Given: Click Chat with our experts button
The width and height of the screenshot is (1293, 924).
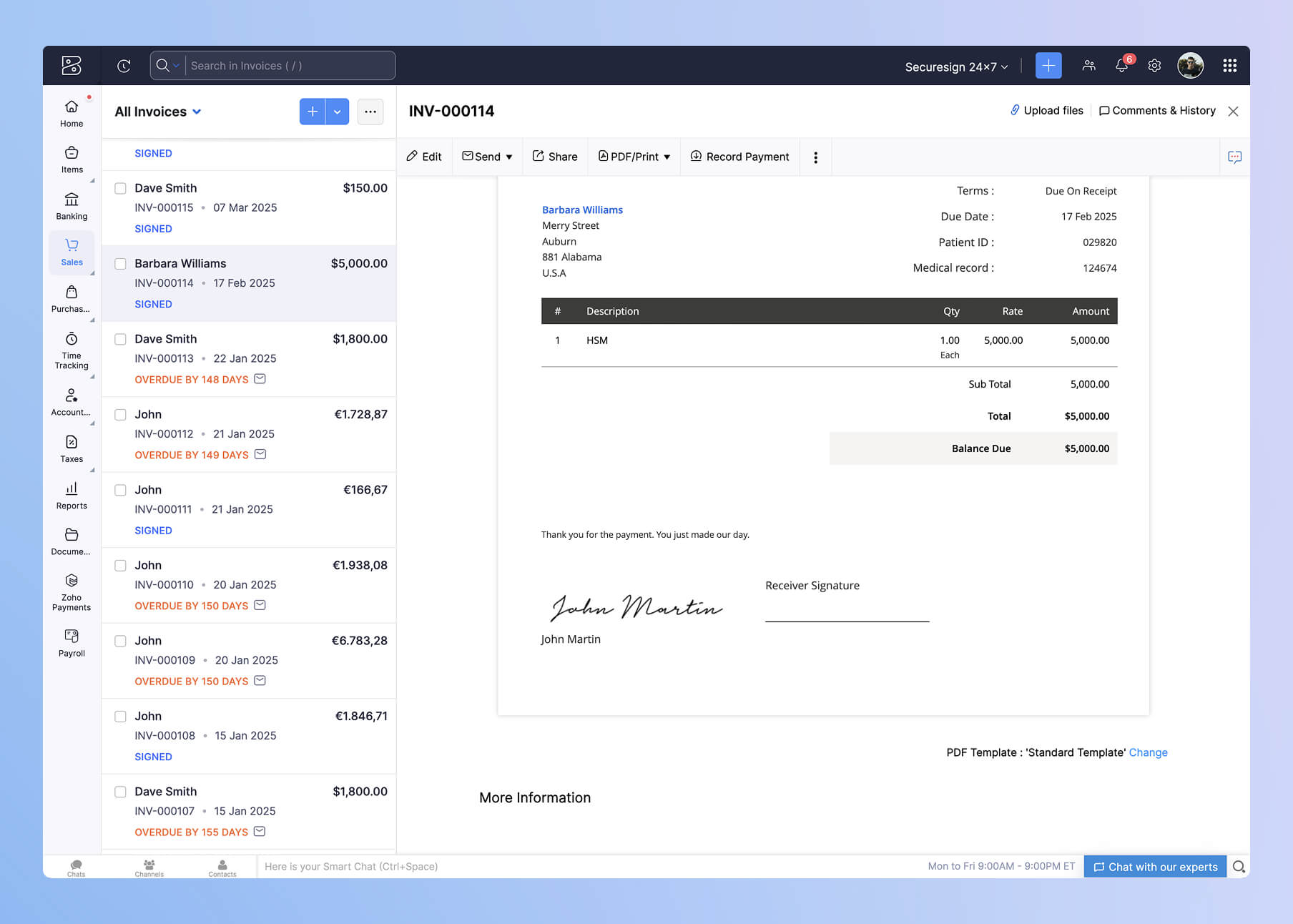Looking at the screenshot, I should [x=1156, y=867].
